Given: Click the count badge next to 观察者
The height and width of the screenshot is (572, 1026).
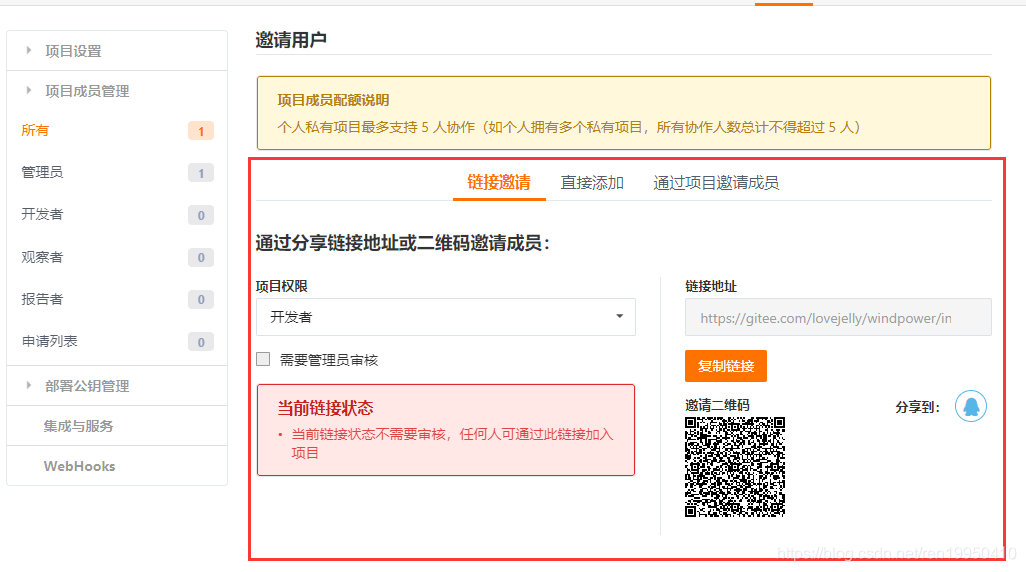Looking at the screenshot, I should tap(201, 257).
